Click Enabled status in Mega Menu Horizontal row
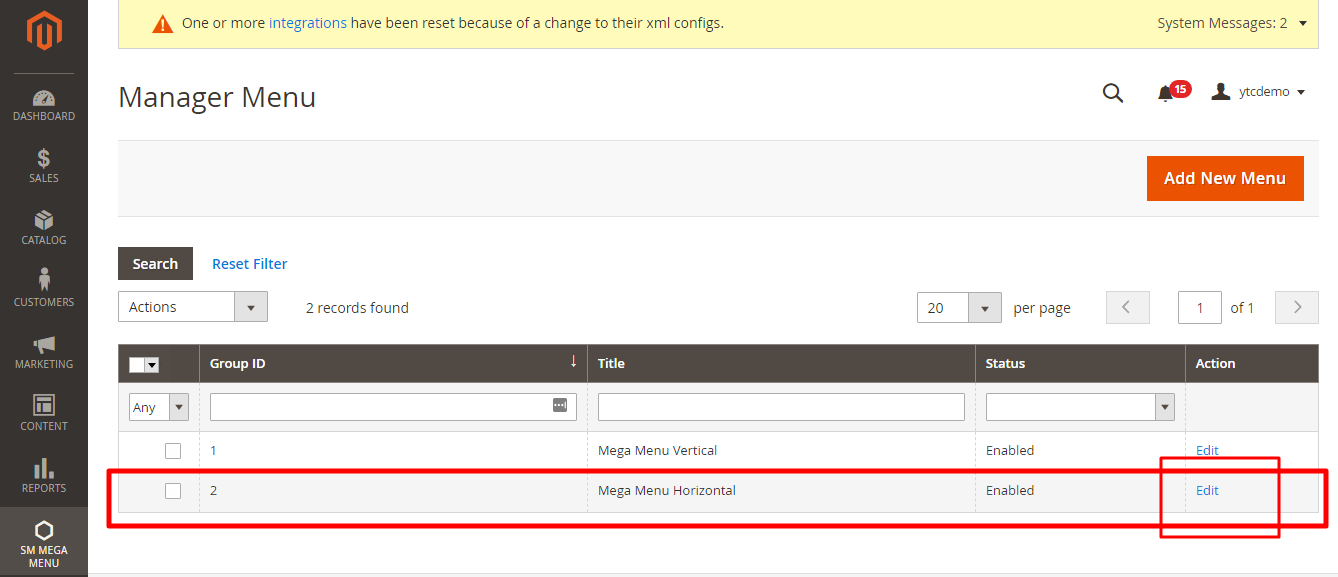1338x577 pixels. 1010,491
